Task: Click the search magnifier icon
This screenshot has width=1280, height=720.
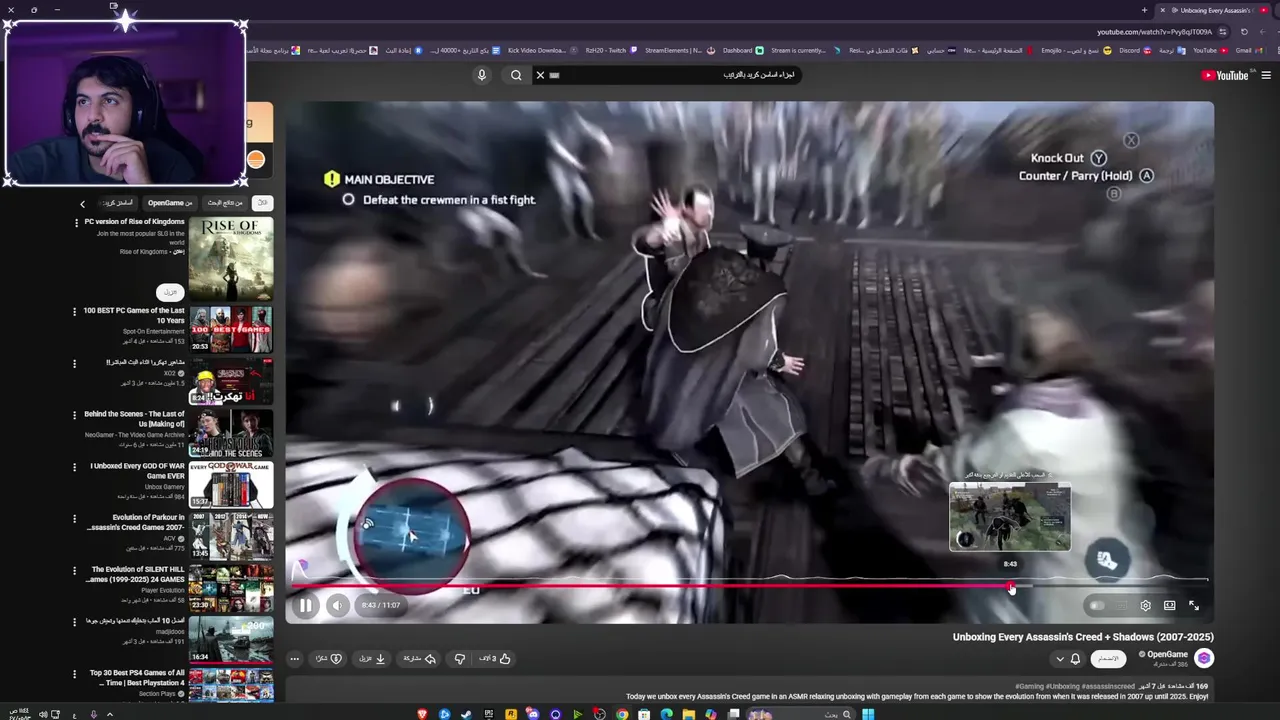Action: pos(516,75)
